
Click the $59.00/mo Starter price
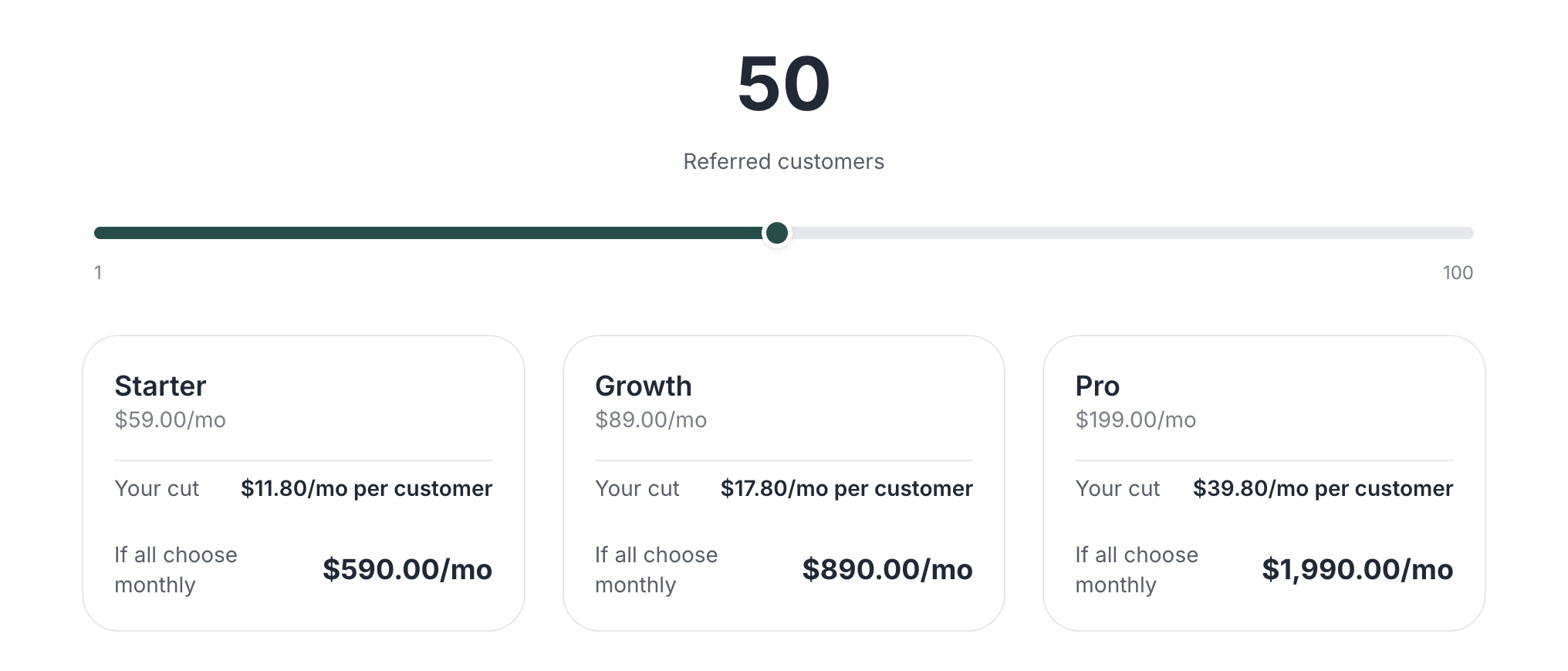pos(170,420)
